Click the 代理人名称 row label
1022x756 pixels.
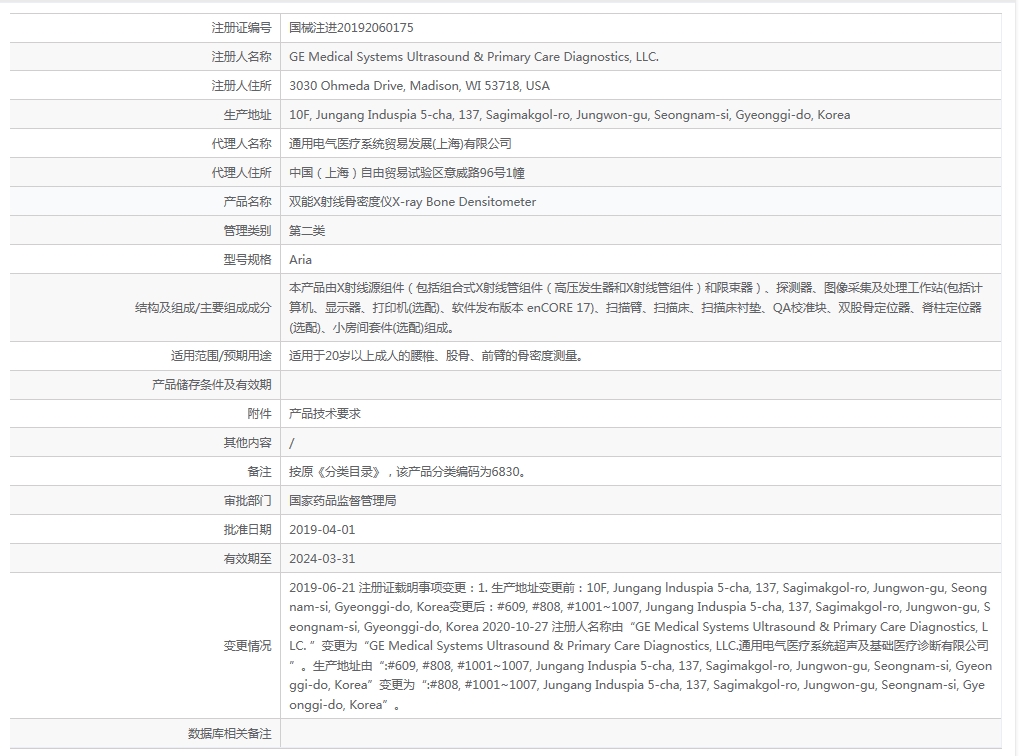pyautogui.click(x=241, y=143)
